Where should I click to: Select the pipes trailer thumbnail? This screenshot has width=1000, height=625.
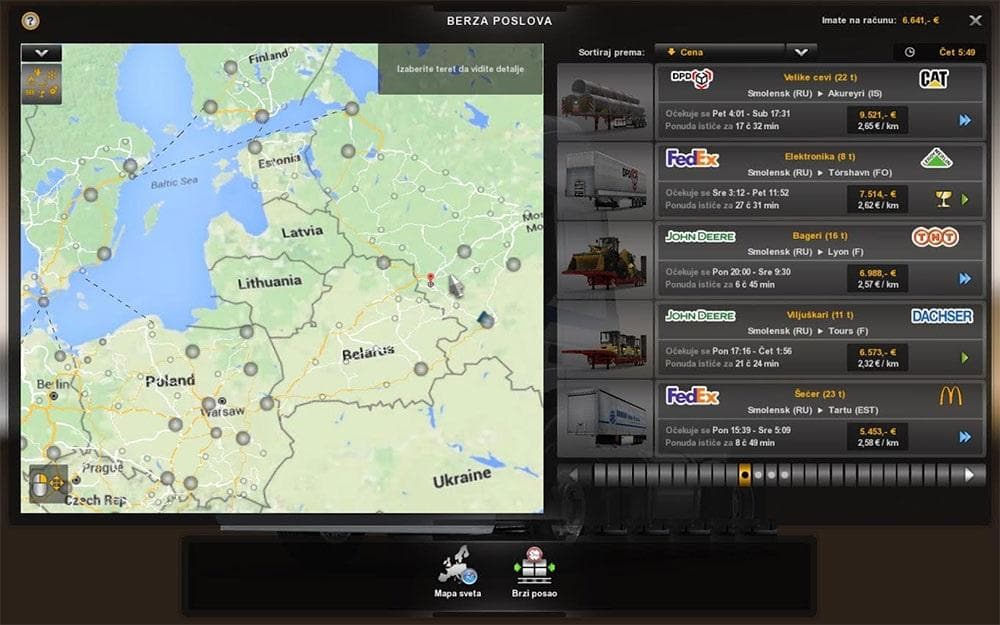(605, 102)
